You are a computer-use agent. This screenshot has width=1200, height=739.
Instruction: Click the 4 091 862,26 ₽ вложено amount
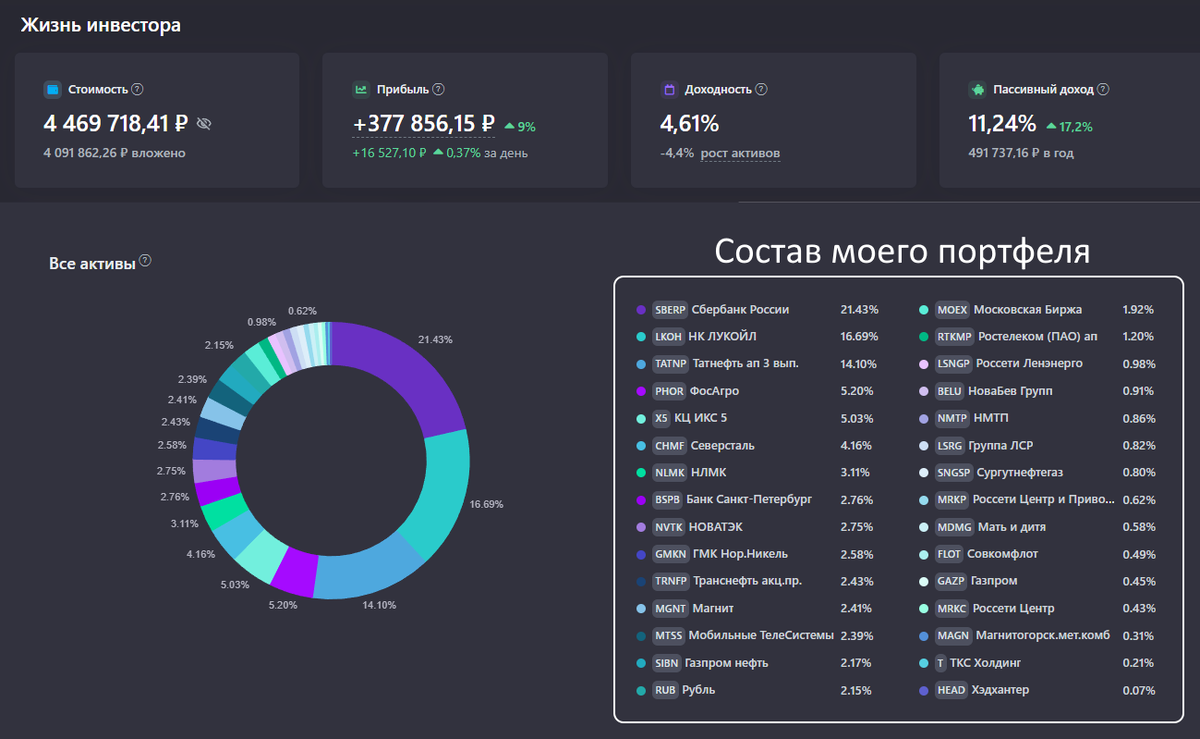[114, 153]
